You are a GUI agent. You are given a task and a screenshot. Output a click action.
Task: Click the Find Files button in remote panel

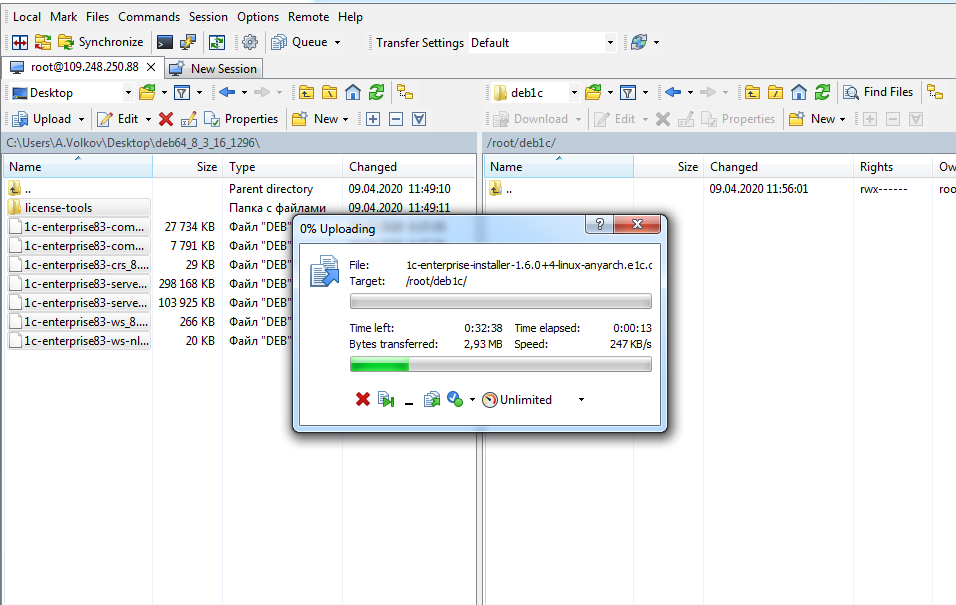(878, 92)
